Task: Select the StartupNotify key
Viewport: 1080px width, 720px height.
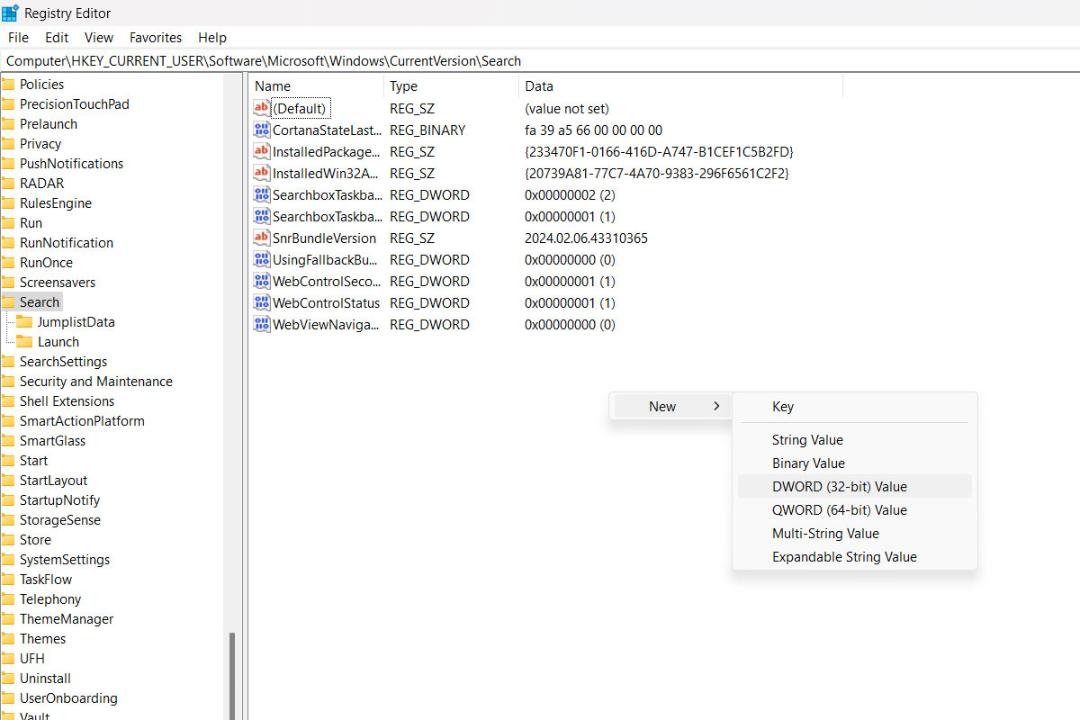Action: coord(60,500)
